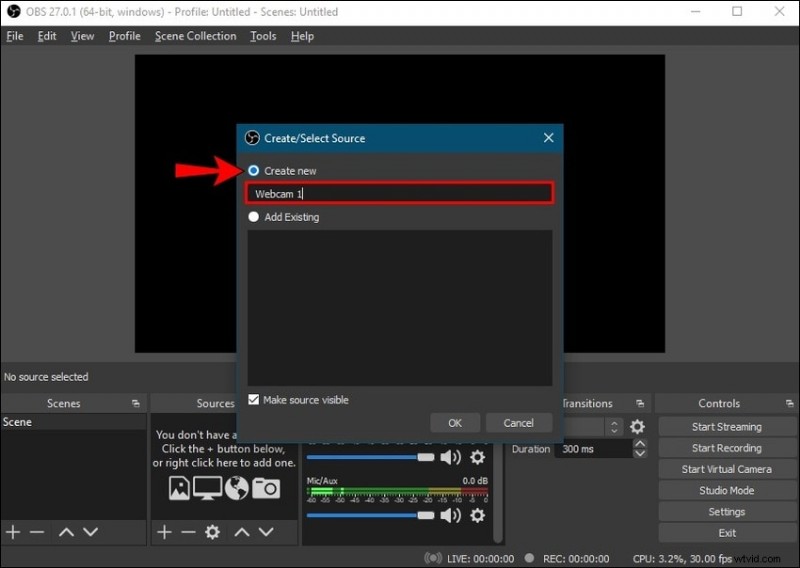Select the Create new radio button

pyautogui.click(x=254, y=171)
